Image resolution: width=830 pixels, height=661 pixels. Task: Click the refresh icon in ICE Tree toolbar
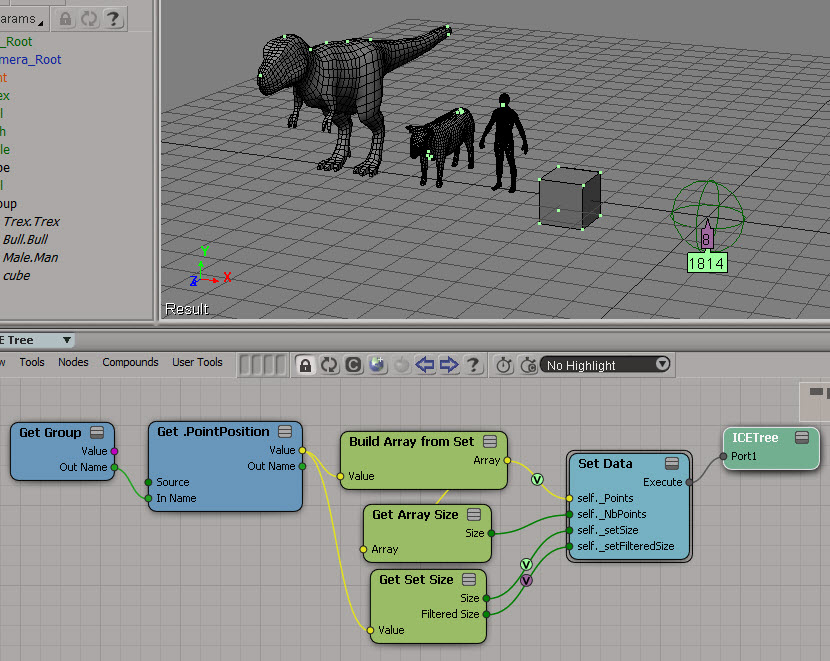[329, 365]
